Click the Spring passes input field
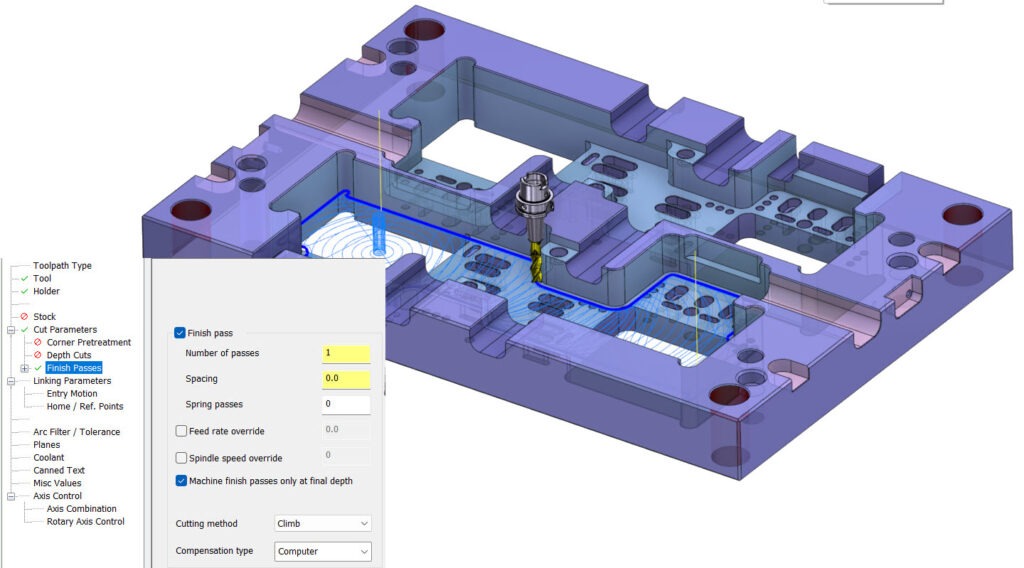This screenshot has height=568, width=1024. point(346,405)
